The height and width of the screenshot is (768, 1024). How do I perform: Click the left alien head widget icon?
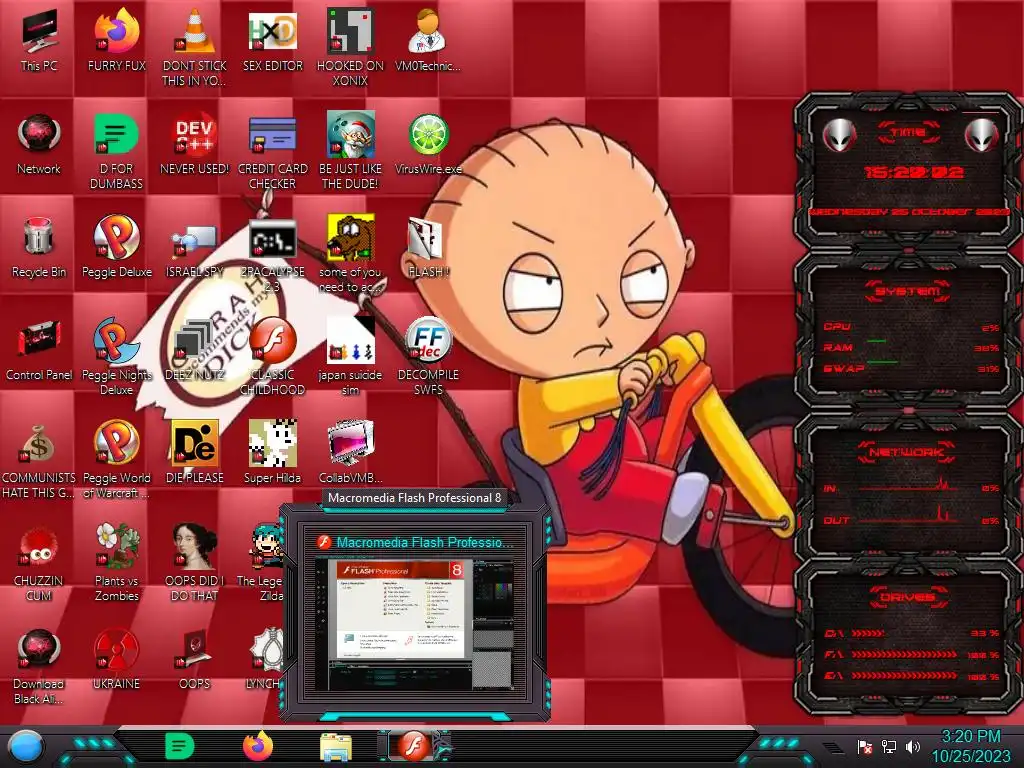(839, 135)
